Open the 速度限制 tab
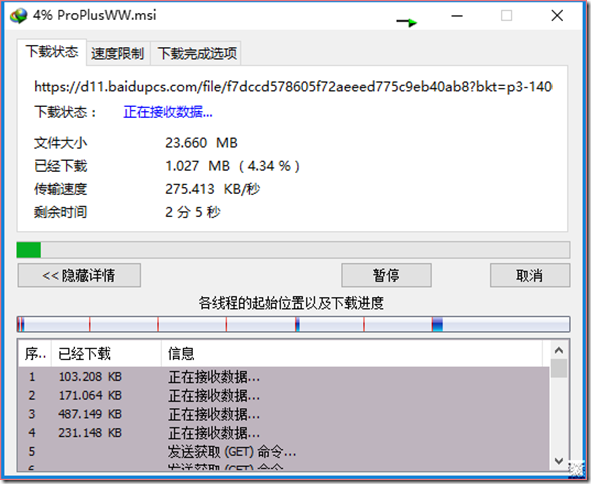This screenshot has width=591, height=484. pyautogui.click(x=118, y=54)
